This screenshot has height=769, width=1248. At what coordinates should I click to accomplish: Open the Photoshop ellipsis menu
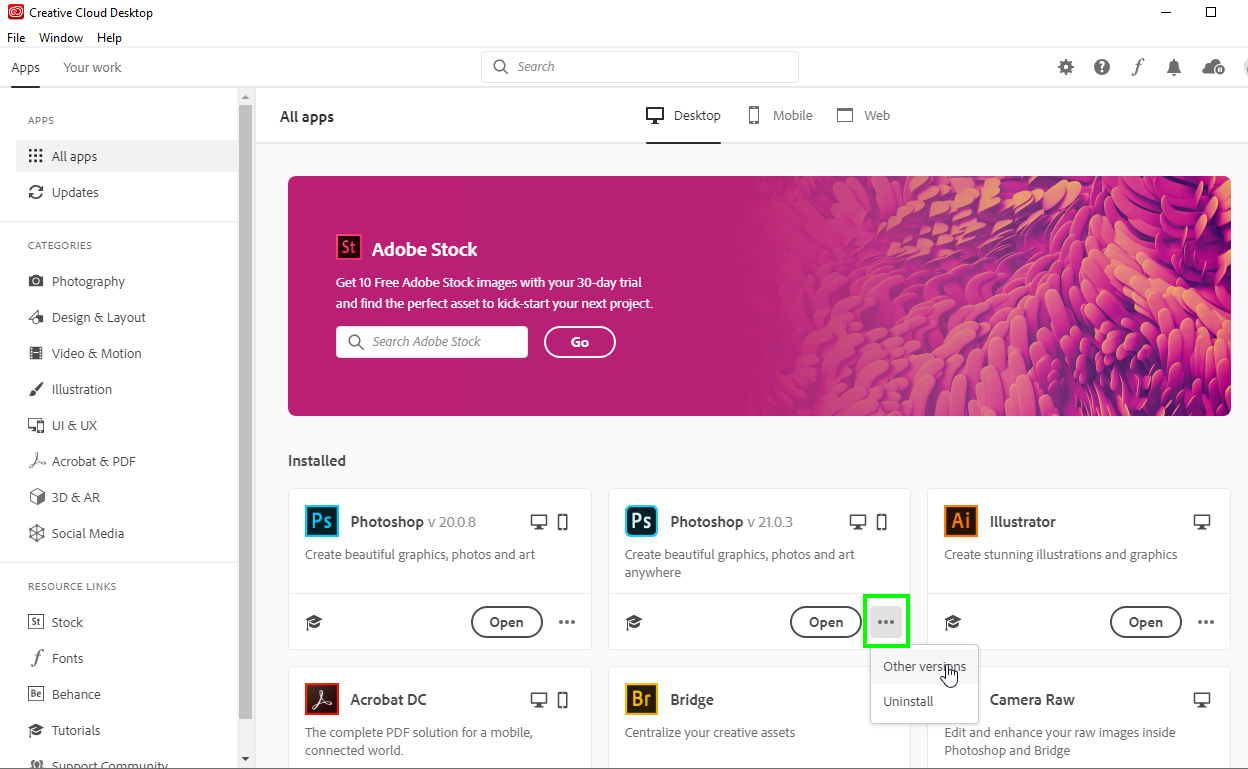point(567,622)
